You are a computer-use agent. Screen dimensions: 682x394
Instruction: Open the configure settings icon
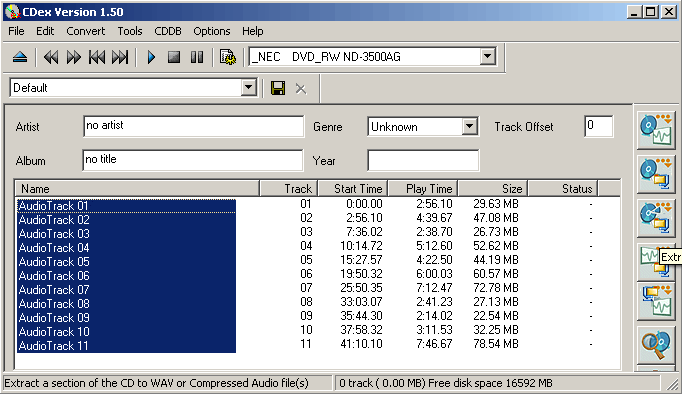(x=227, y=57)
